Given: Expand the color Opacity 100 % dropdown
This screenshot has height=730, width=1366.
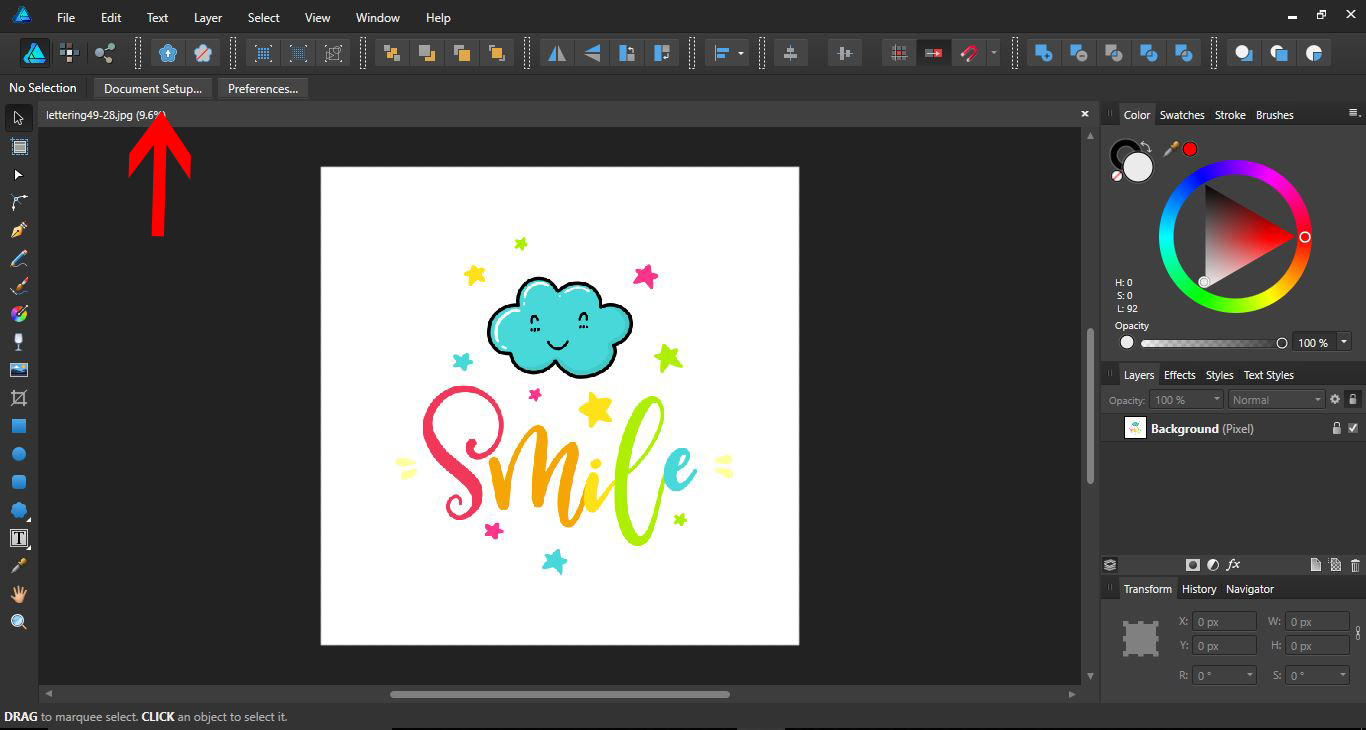Looking at the screenshot, I should click(x=1344, y=342).
